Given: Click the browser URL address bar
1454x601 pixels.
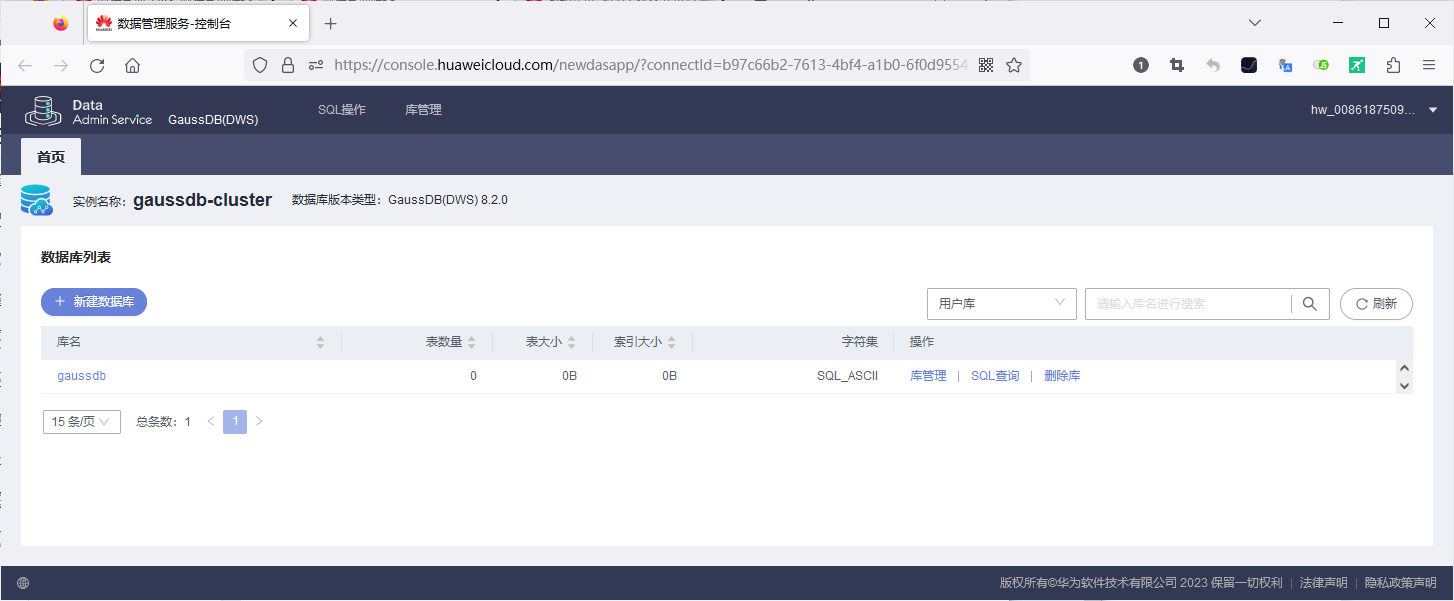Looking at the screenshot, I should pyautogui.click(x=650, y=65).
